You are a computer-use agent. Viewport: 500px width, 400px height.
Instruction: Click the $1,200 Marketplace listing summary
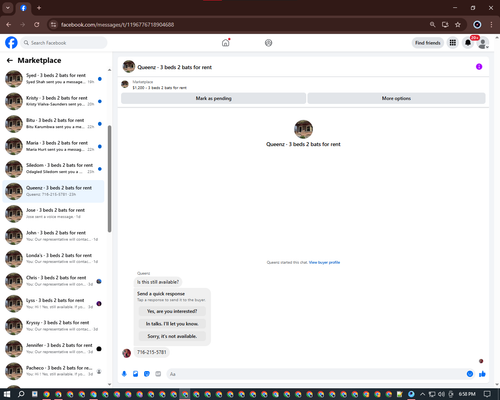[159, 88]
